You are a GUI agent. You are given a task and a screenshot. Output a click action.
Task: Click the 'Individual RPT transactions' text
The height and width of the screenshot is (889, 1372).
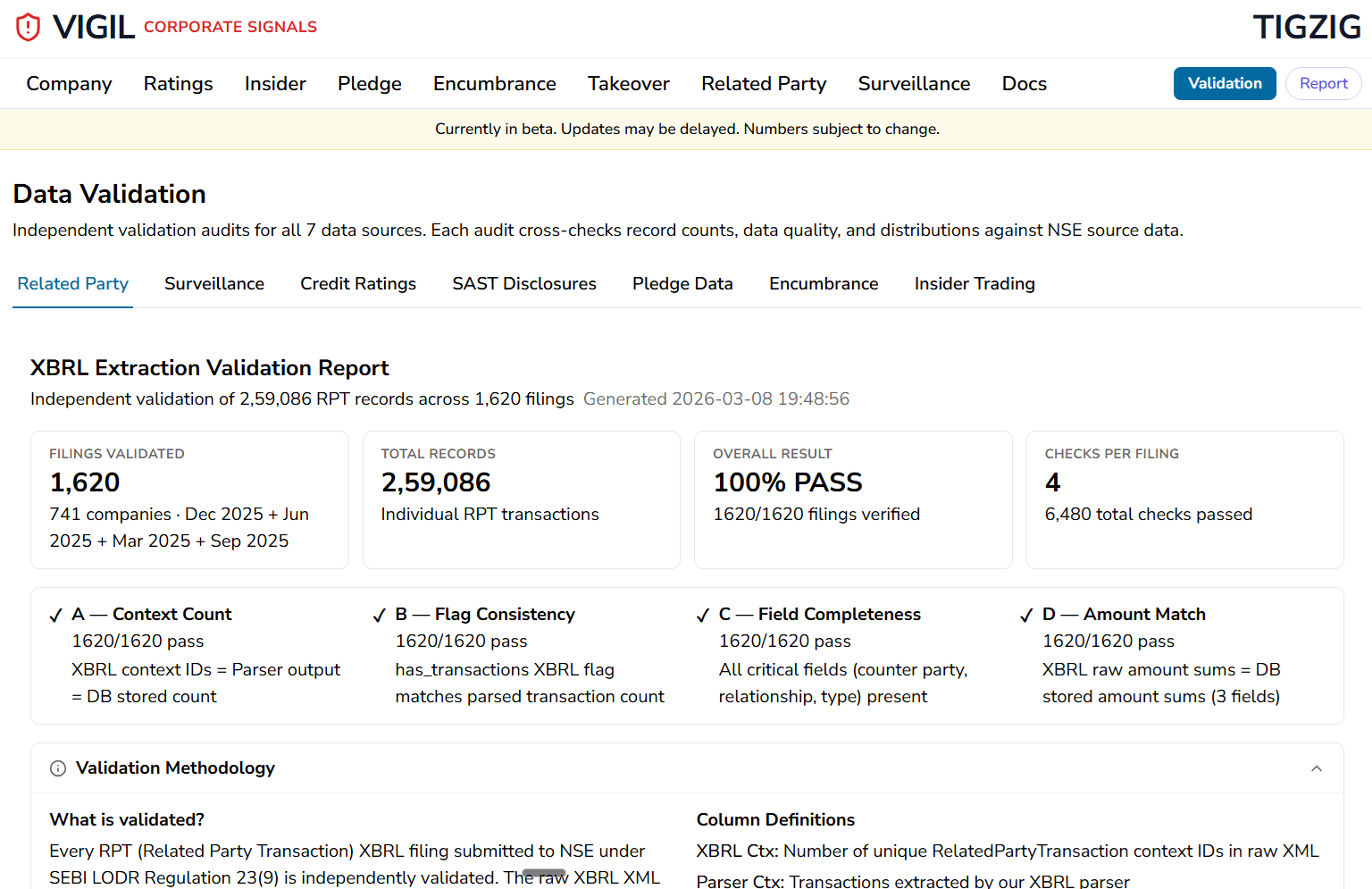pyautogui.click(x=490, y=515)
